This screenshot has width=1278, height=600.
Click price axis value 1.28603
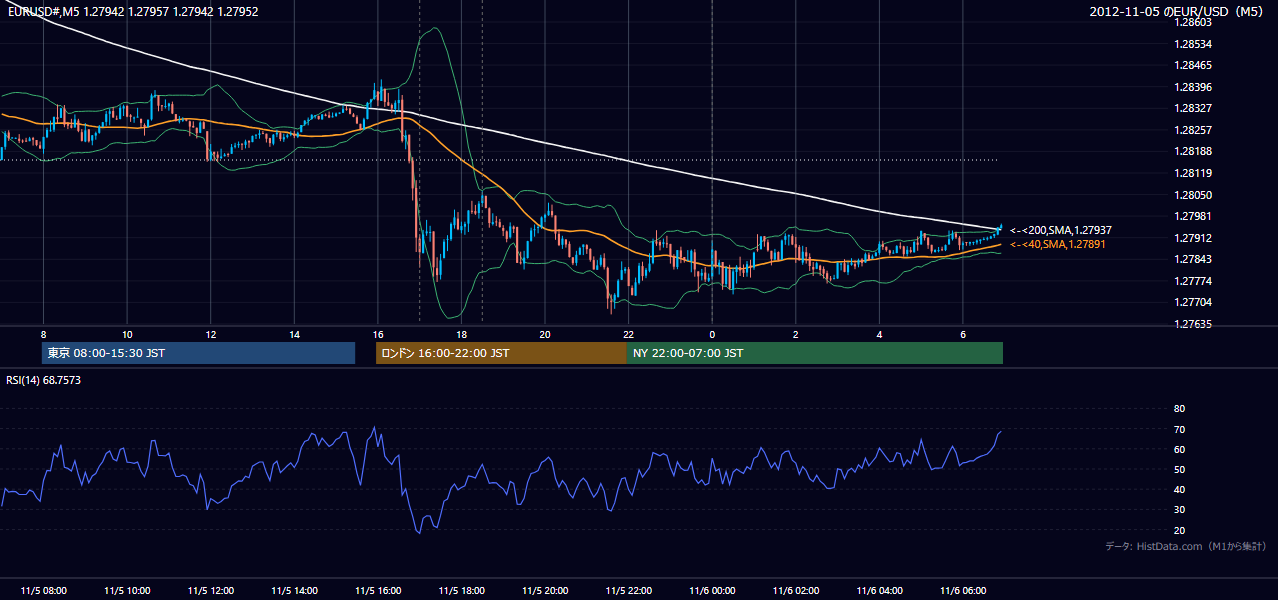[x=1193, y=22]
